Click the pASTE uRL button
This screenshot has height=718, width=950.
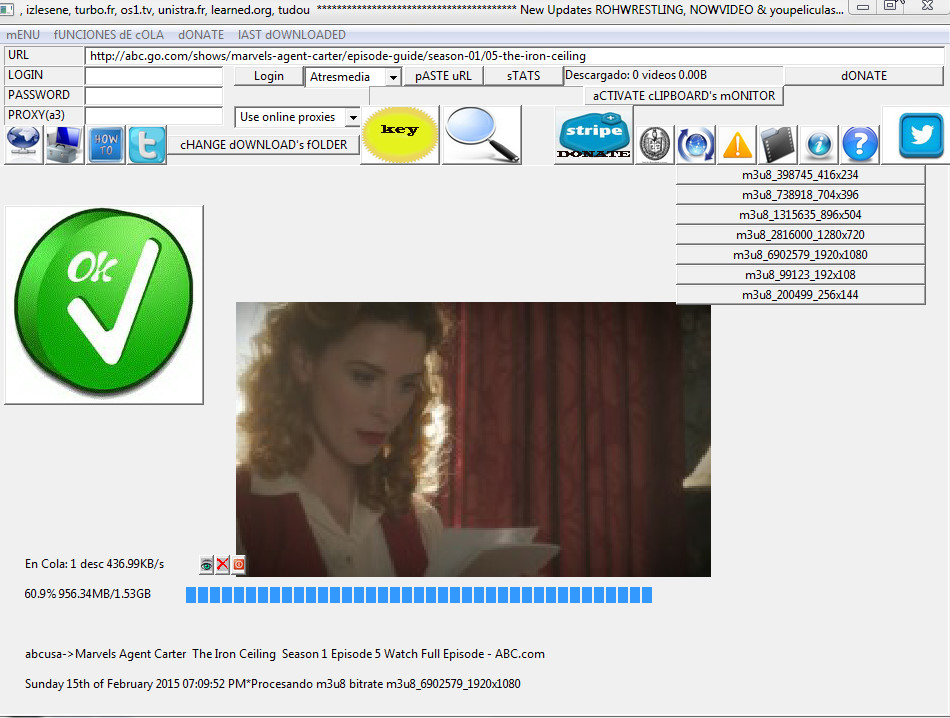pos(443,76)
